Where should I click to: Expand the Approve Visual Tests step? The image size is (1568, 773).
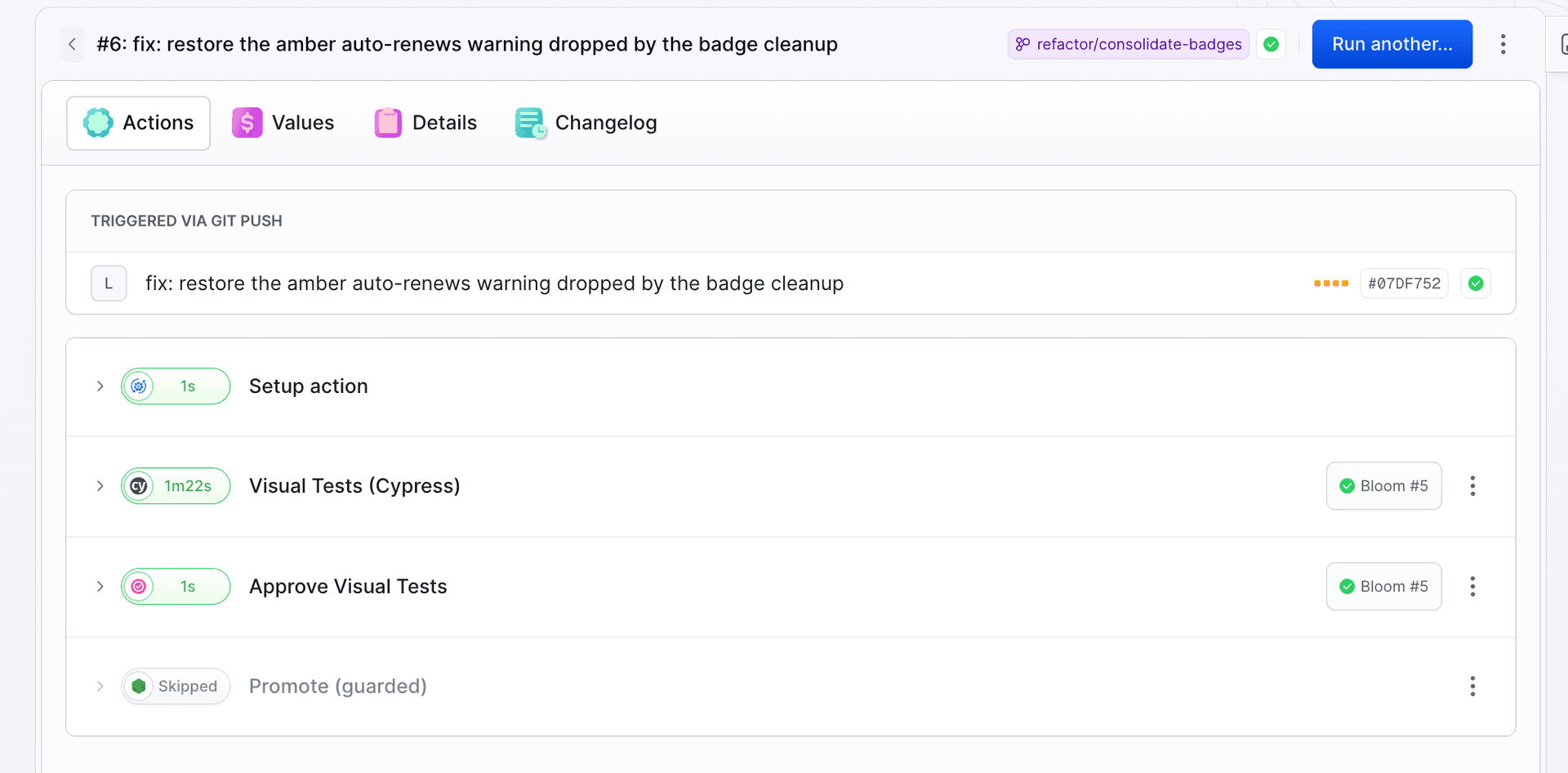click(100, 587)
